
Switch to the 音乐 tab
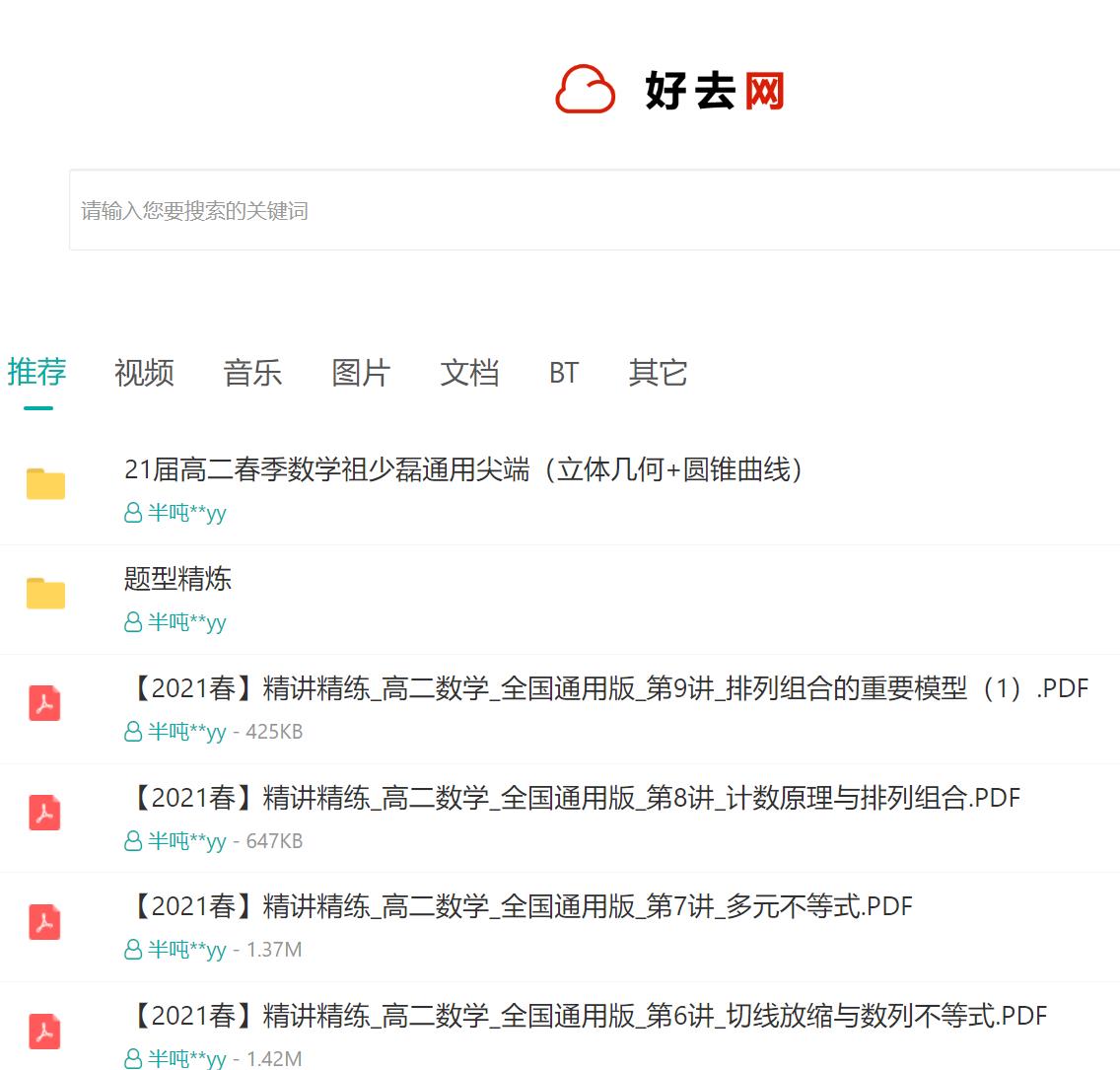[x=252, y=373]
